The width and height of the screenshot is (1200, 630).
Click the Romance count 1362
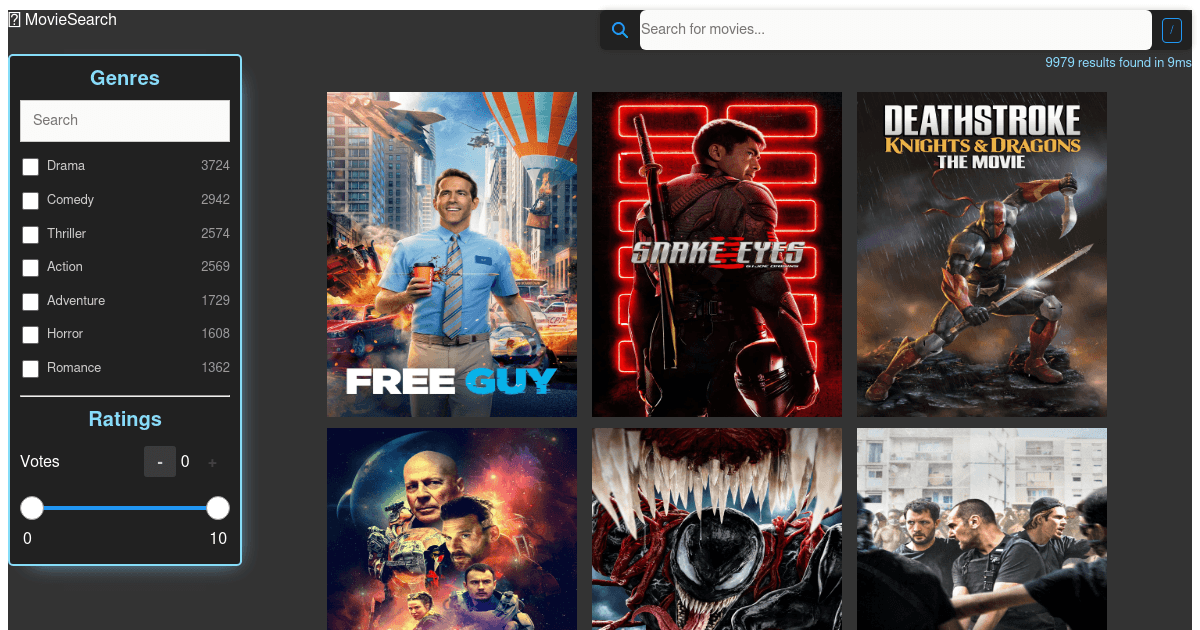pyautogui.click(x=215, y=368)
